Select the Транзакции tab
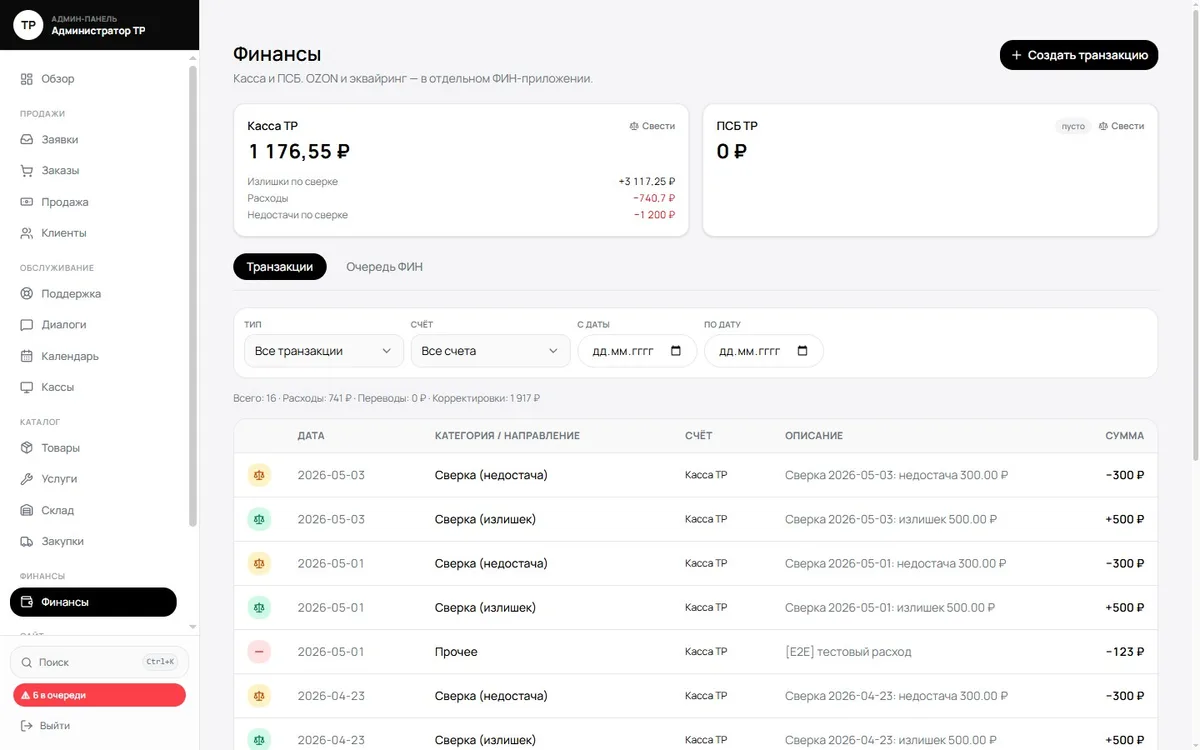Image resolution: width=1200 pixels, height=750 pixels. click(280, 267)
